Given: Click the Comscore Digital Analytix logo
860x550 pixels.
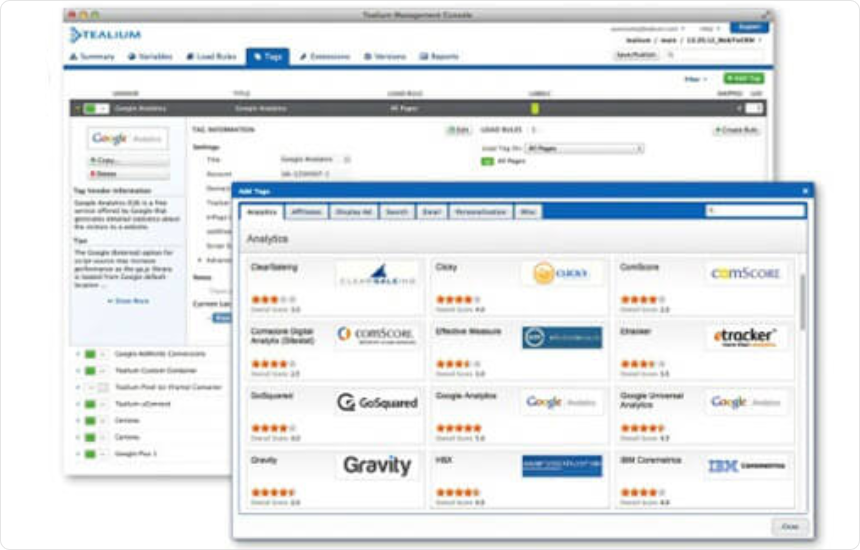Looking at the screenshot, I should [377, 336].
